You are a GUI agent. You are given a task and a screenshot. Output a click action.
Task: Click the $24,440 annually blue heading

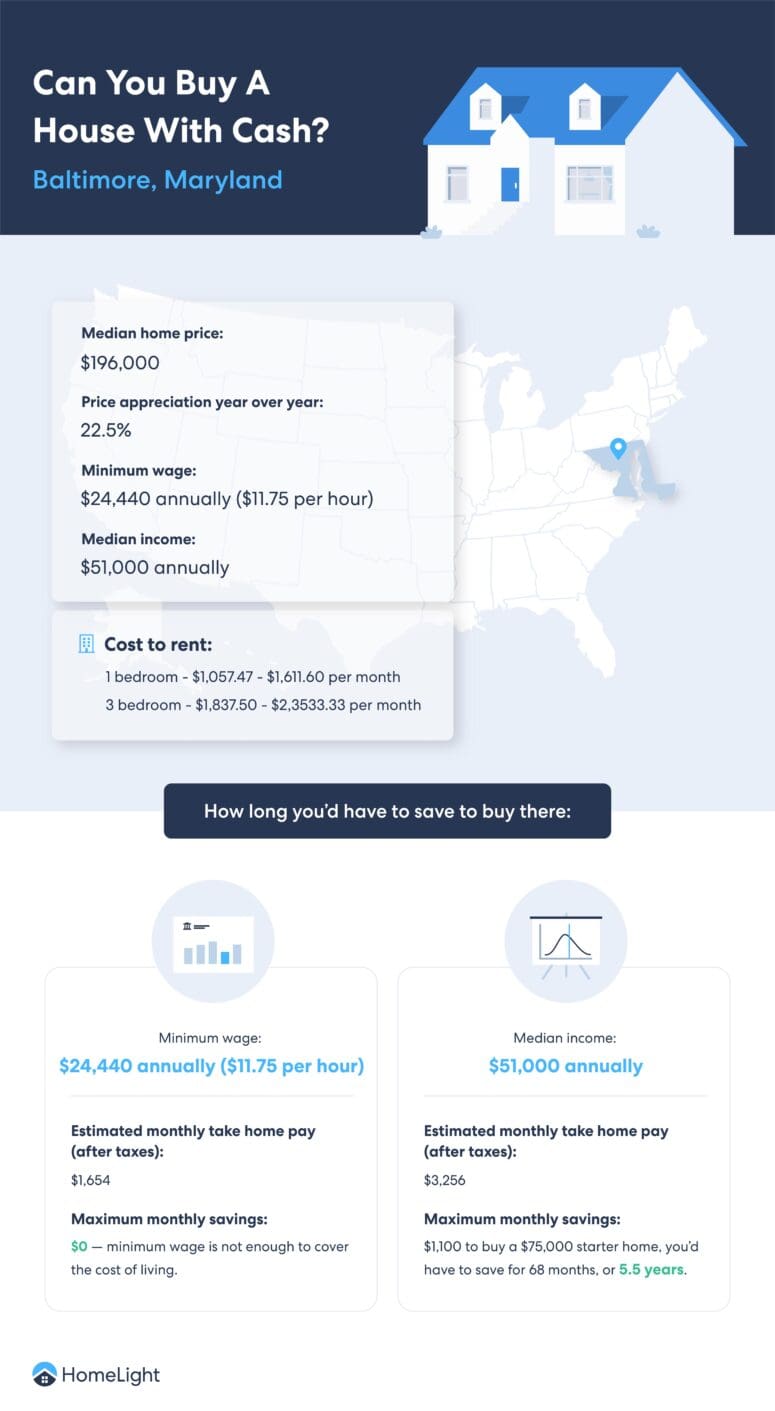tap(211, 1066)
